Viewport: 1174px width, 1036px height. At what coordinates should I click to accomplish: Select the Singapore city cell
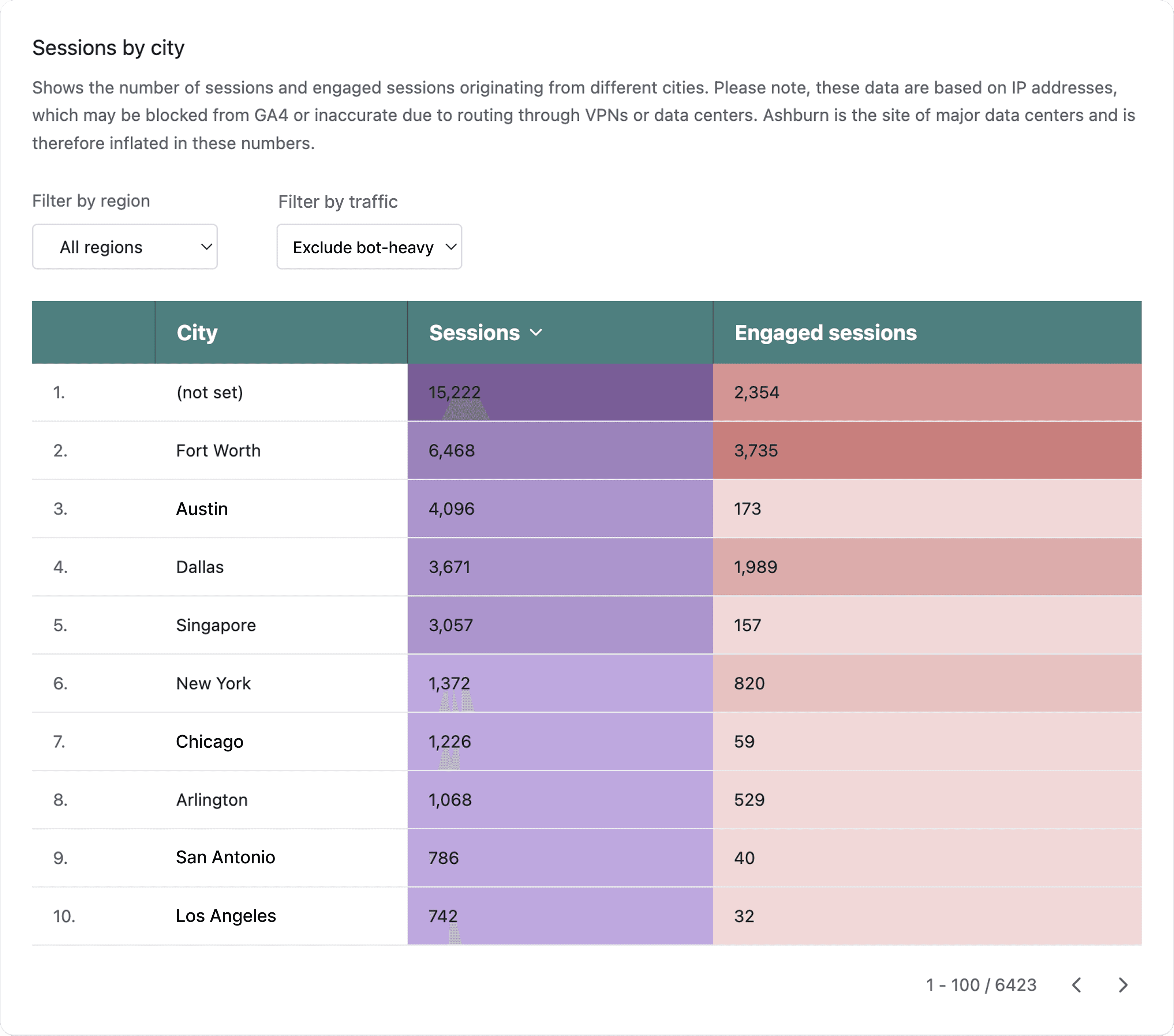216,626
